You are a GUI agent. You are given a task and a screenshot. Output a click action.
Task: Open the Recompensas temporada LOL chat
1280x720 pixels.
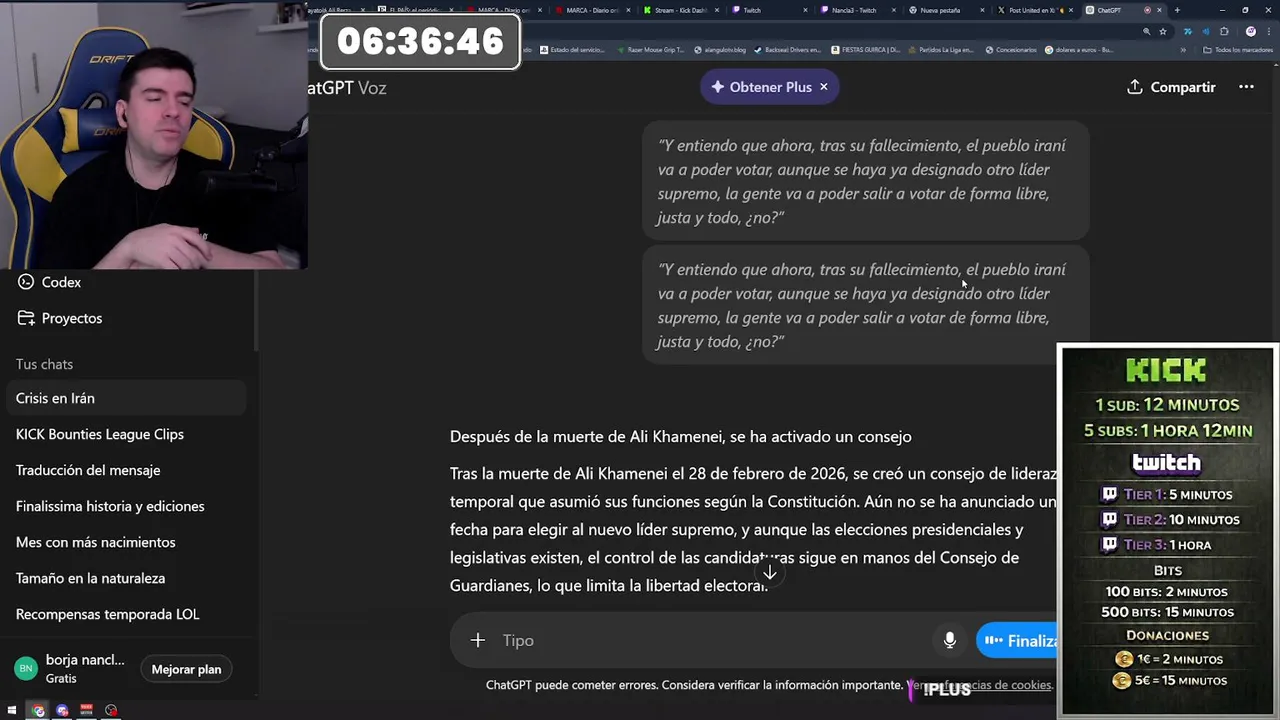pos(126,614)
